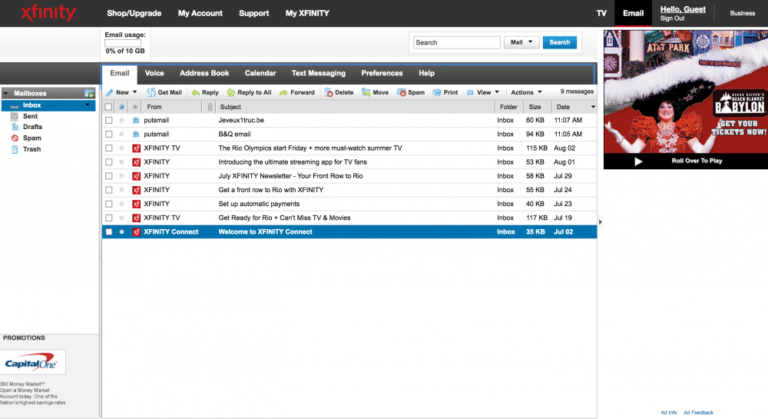Check the box for B&Q email
Screen dimensions: 768x419
[109, 133]
